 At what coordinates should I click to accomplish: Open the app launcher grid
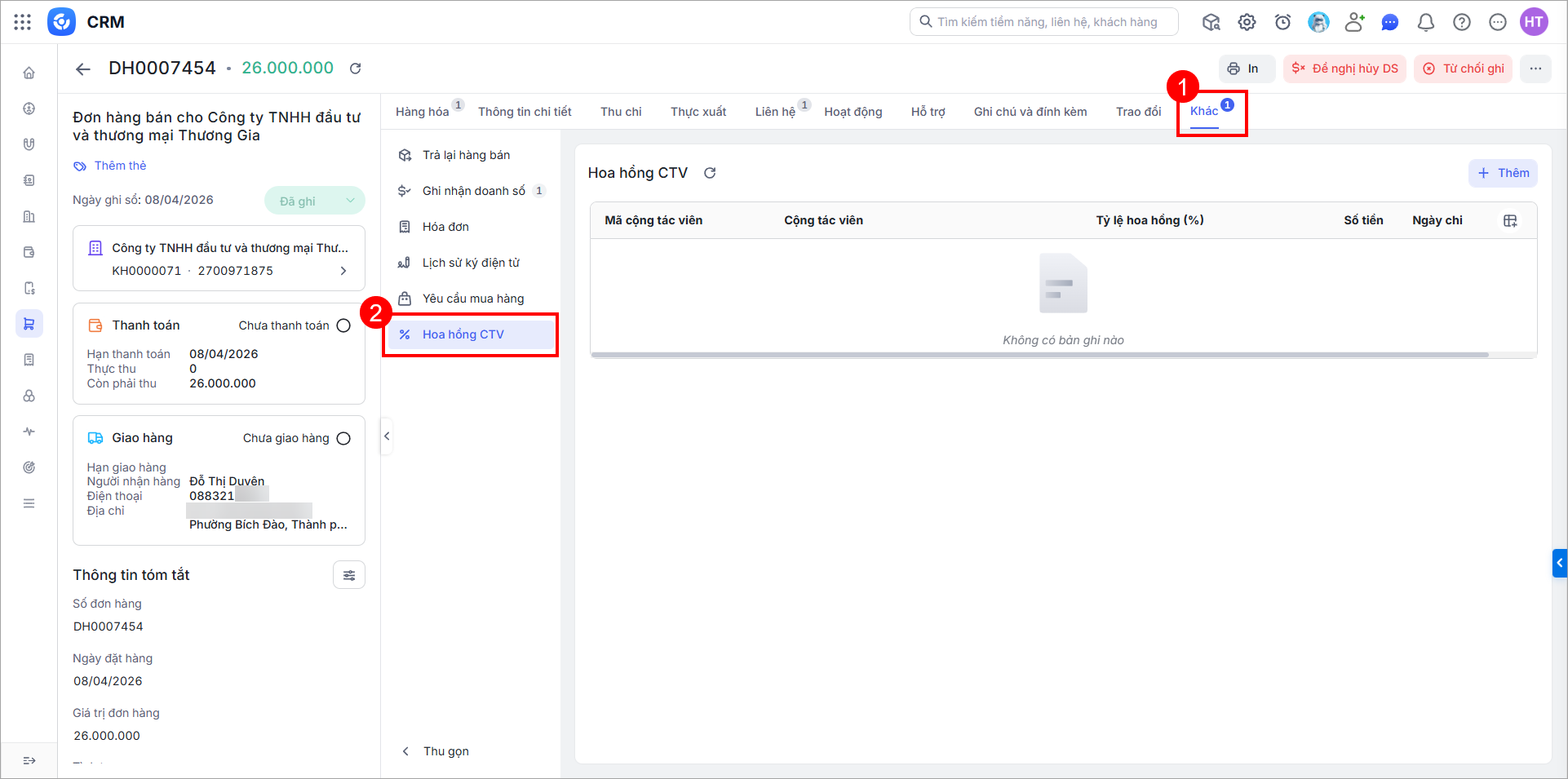23,22
